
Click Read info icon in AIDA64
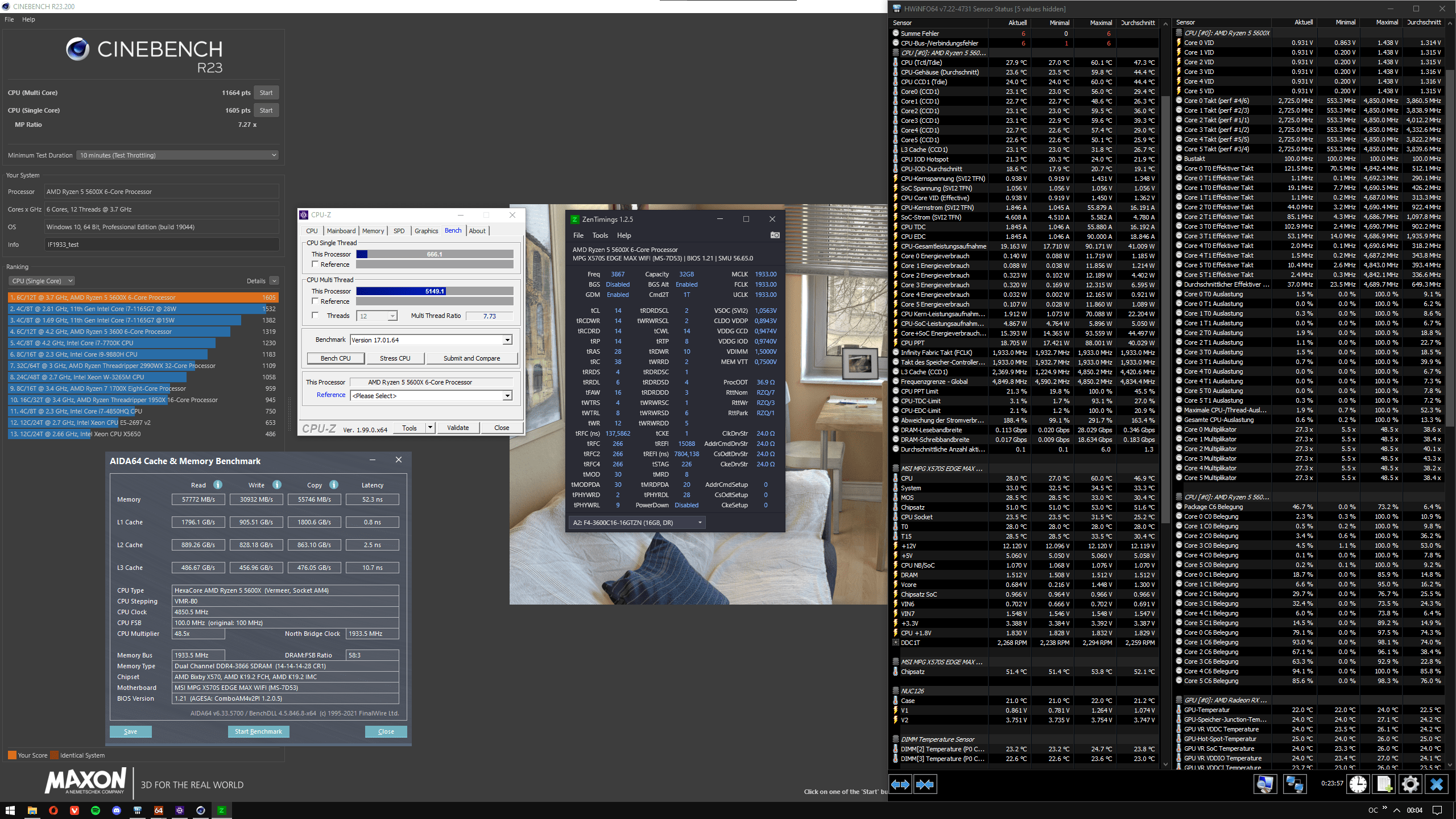pos(218,485)
